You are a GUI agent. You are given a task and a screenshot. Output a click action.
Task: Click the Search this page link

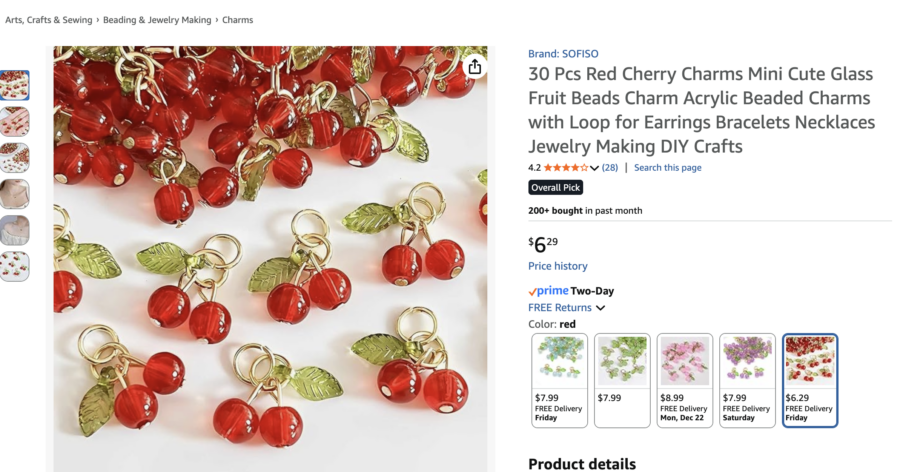coord(667,168)
